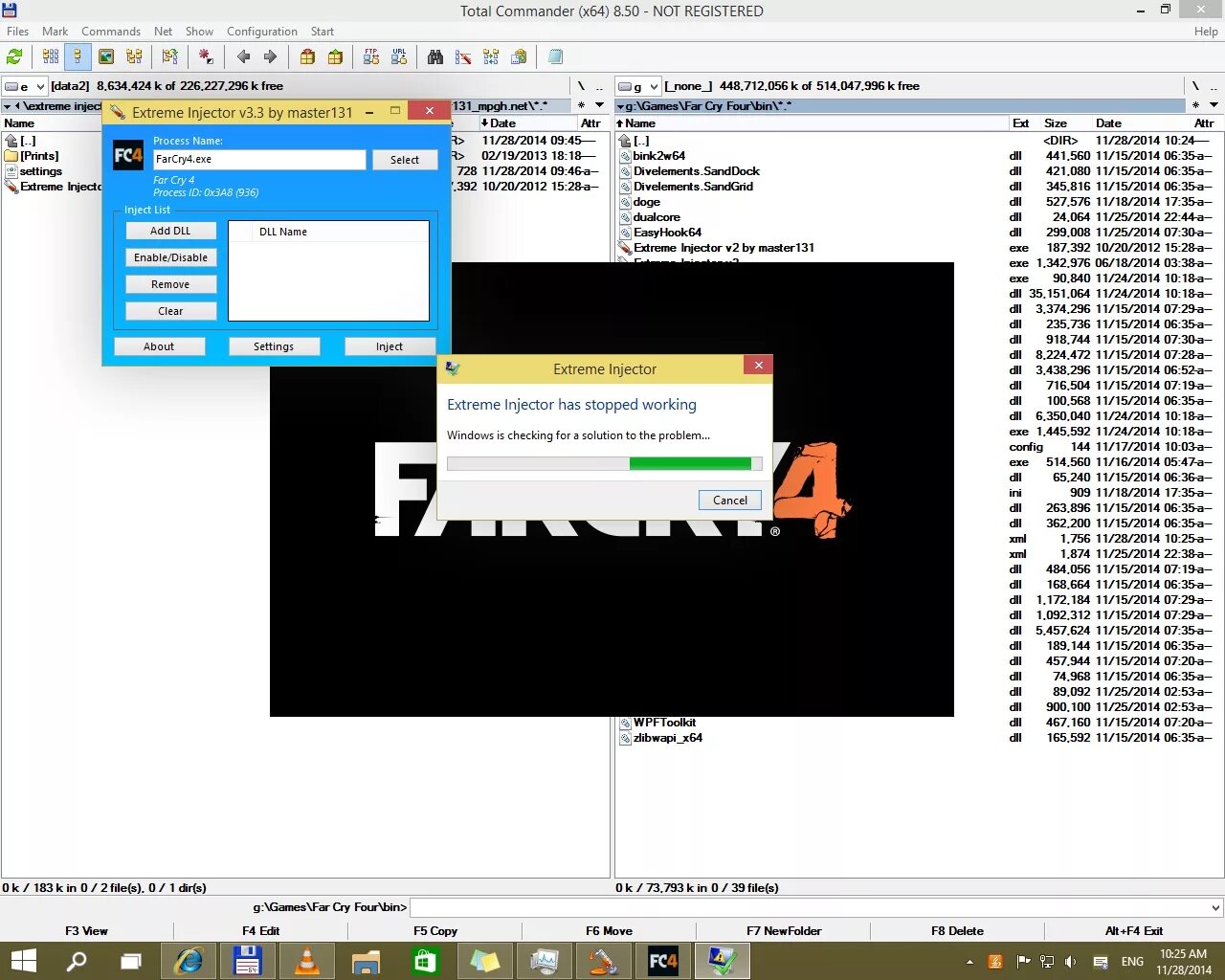Open right panel directory history arrow
1225x980 pixels.
pos(1214,105)
